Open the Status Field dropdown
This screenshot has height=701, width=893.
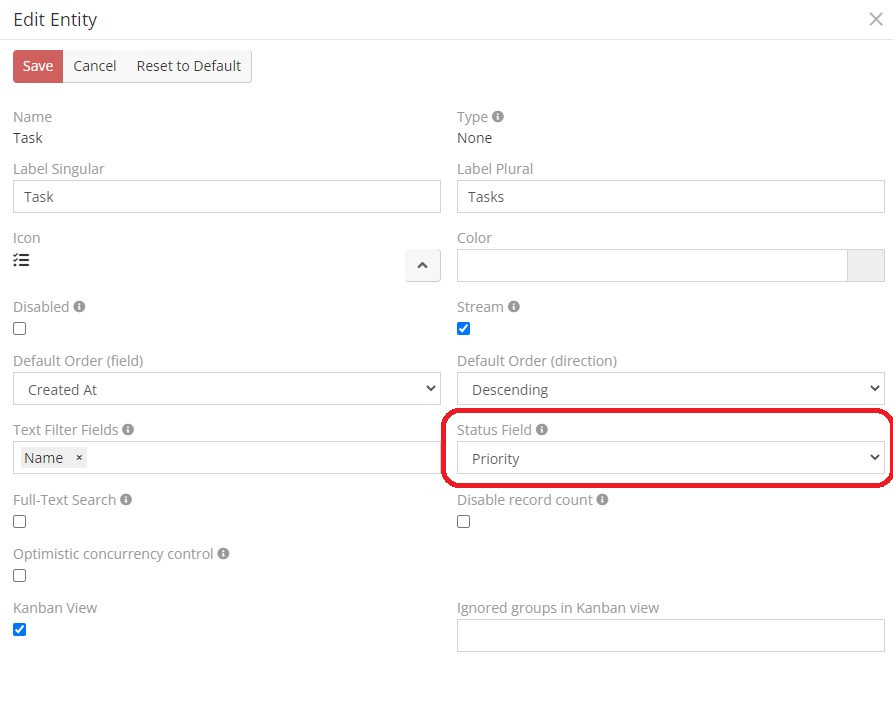pyautogui.click(x=670, y=458)
